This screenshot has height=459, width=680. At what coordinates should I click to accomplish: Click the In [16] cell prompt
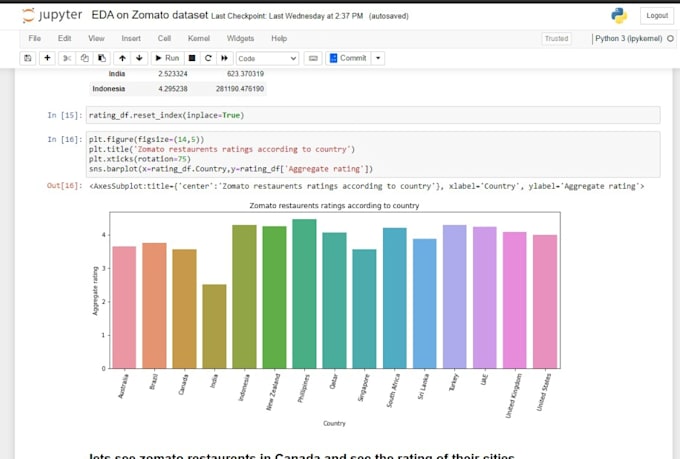pyautogui.click(x=65, y=139)
